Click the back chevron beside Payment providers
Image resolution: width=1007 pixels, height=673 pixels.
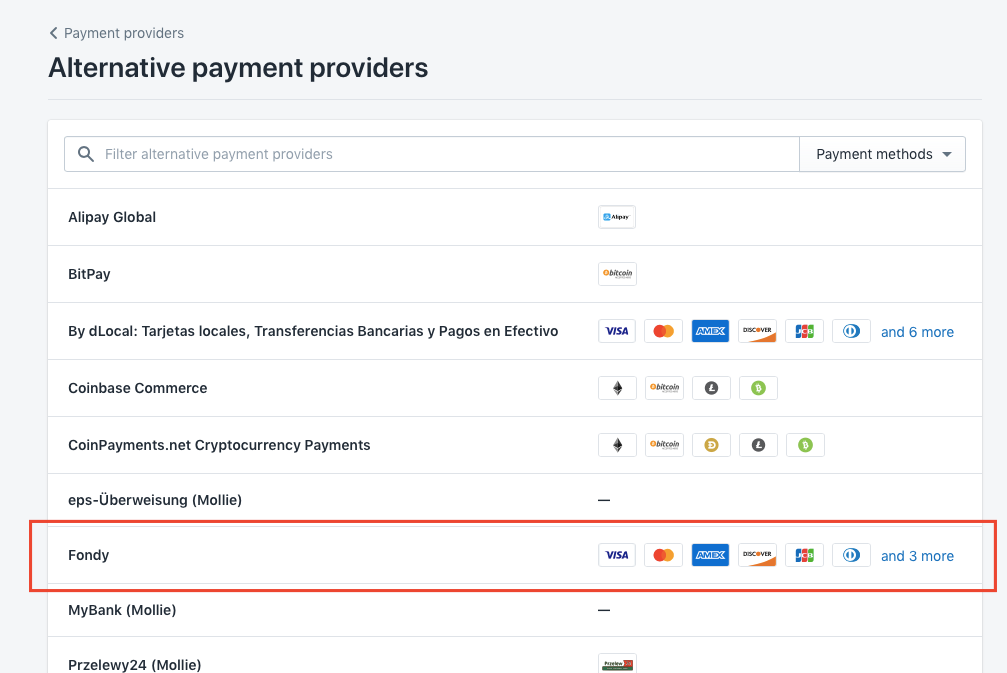click(x=53, y=33)
